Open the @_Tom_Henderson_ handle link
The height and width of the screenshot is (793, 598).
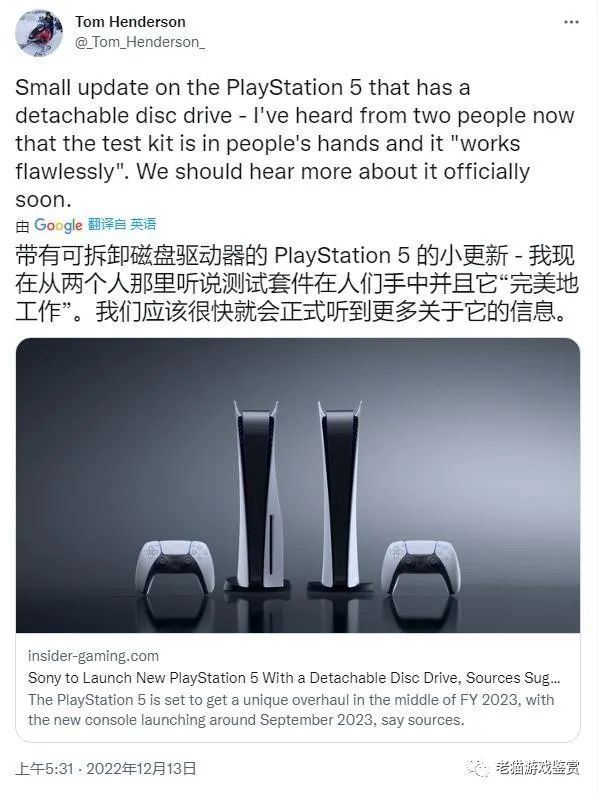pyautogui.click(x=140, y=42)
